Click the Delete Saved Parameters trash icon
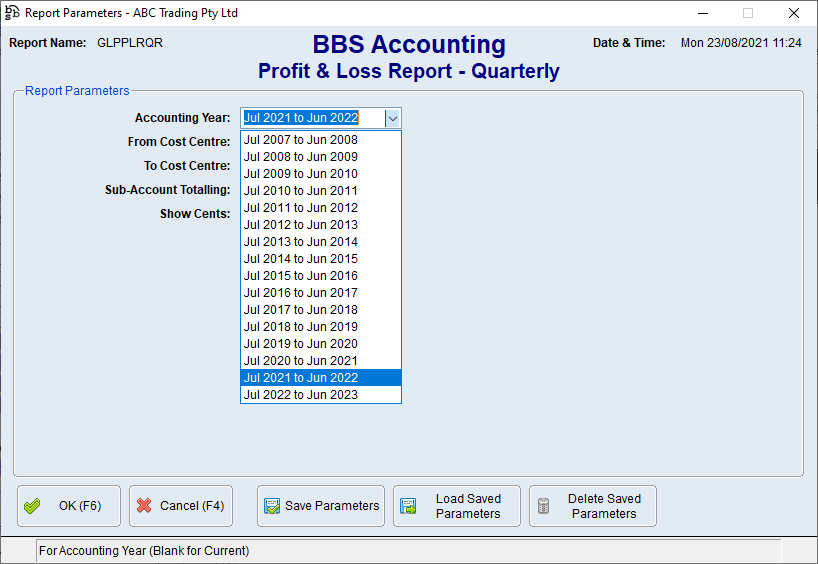This screenshot has width=818, height=564. pyautogui.click(x=544, y=506)
